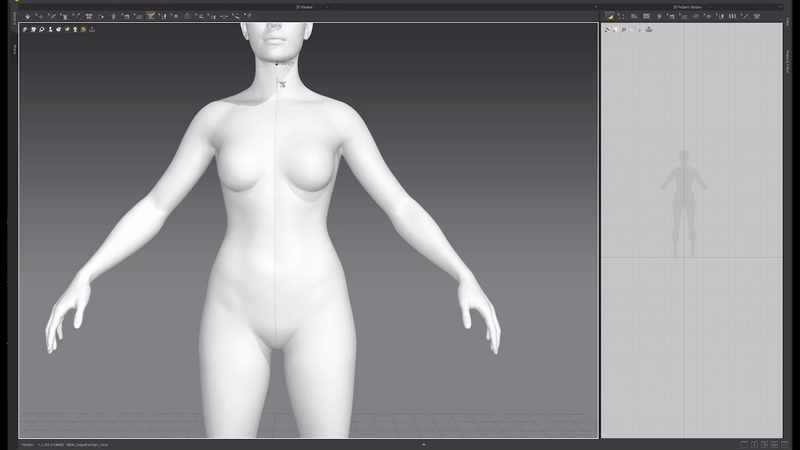Select the 2D Pattern Window title tab
800x450 pixels.
tap(688, 6)
